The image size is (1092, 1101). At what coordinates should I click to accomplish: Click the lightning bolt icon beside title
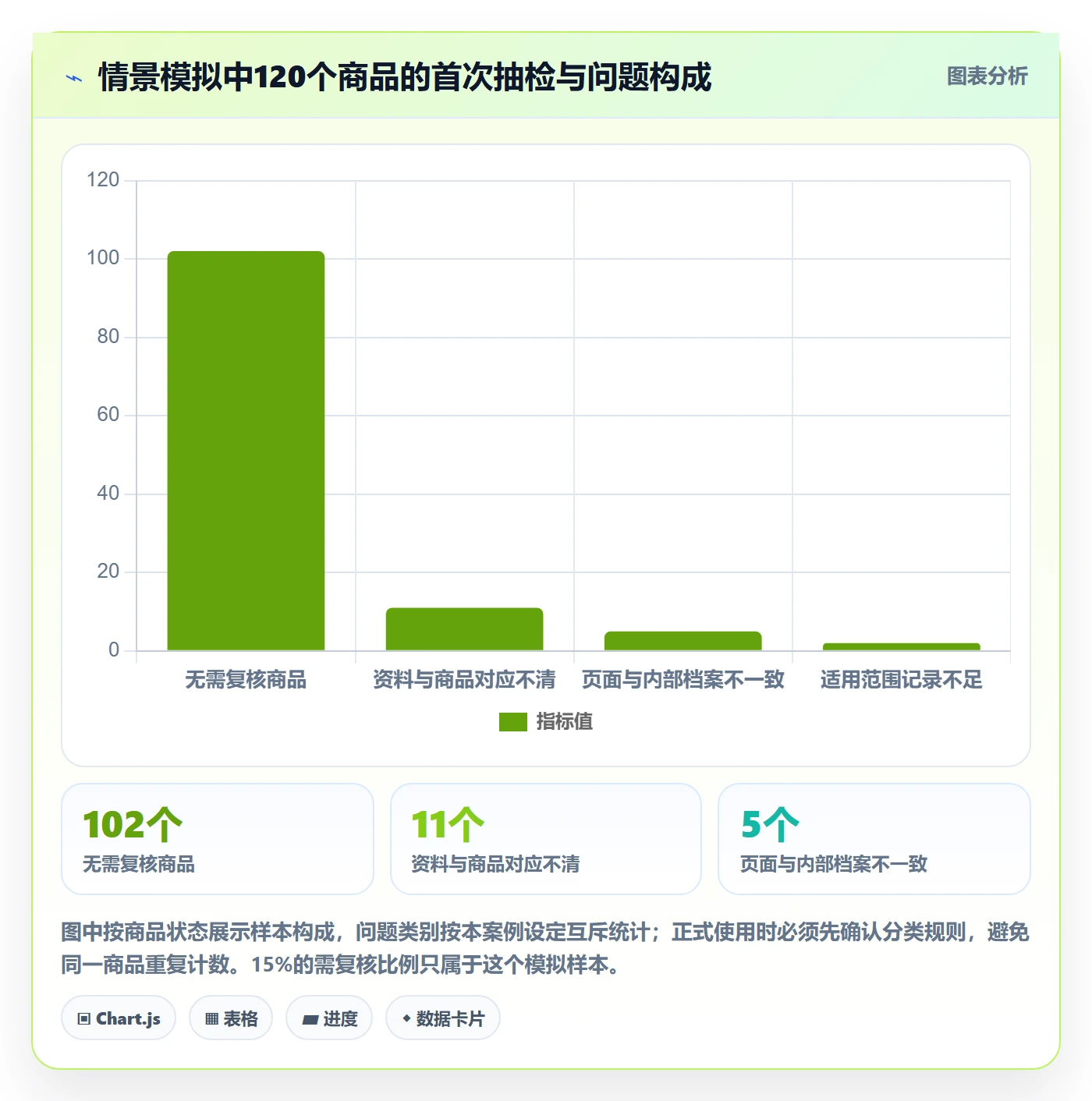(x=74, y=78)
